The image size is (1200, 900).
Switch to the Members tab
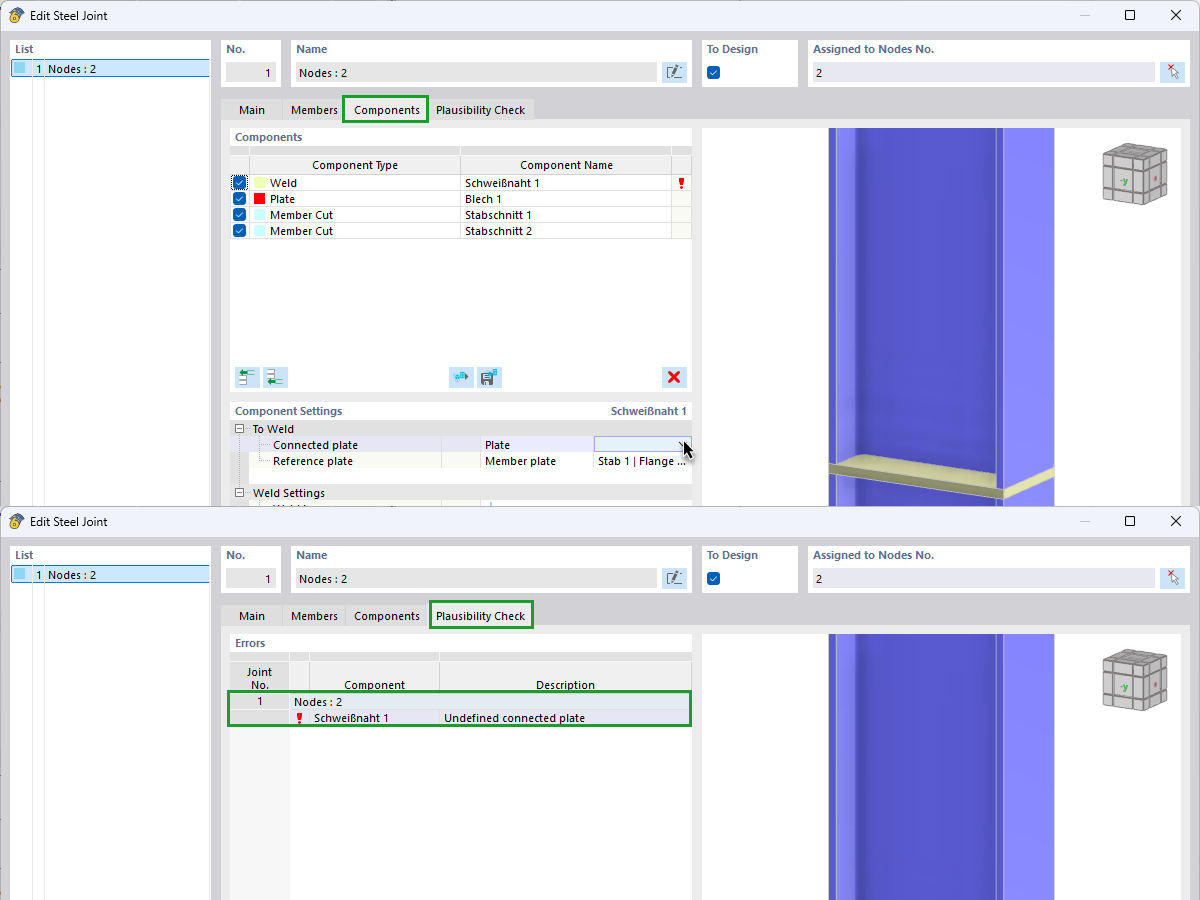[x=314, y=109]
